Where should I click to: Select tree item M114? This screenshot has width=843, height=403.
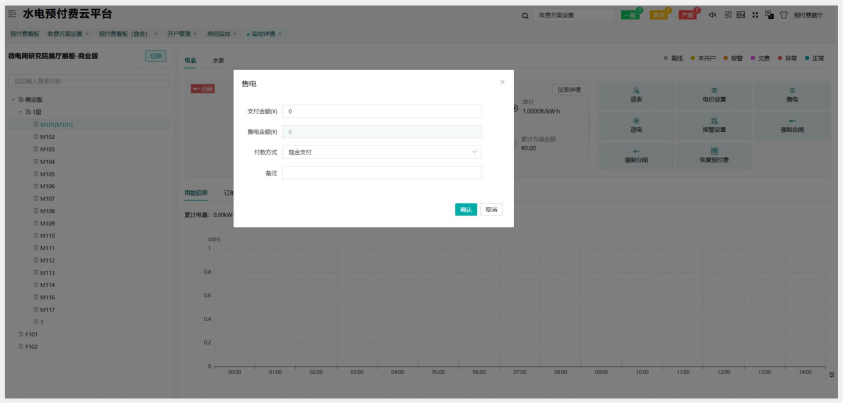[47, 285]
